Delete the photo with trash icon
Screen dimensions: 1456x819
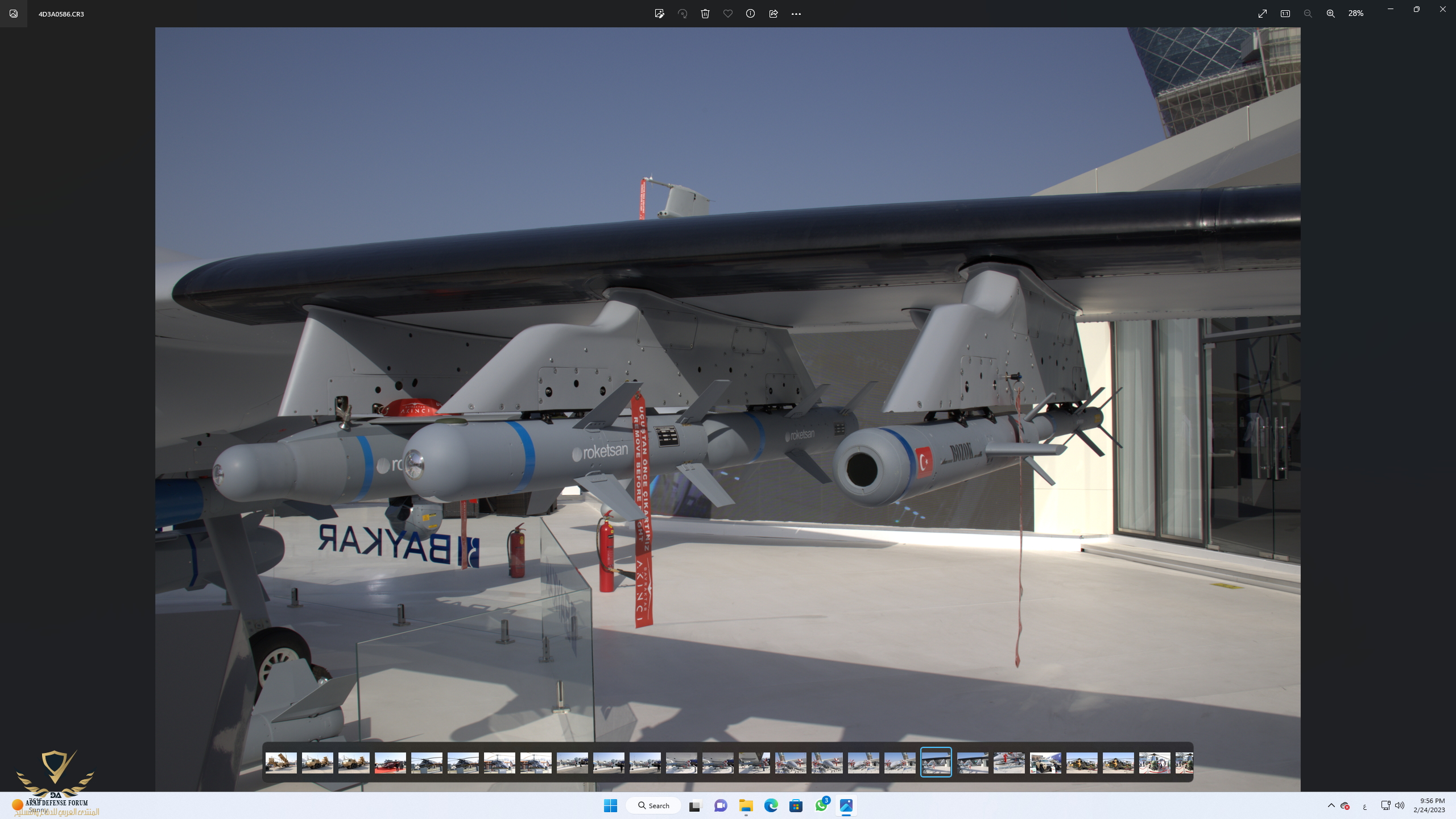[705, 14]
